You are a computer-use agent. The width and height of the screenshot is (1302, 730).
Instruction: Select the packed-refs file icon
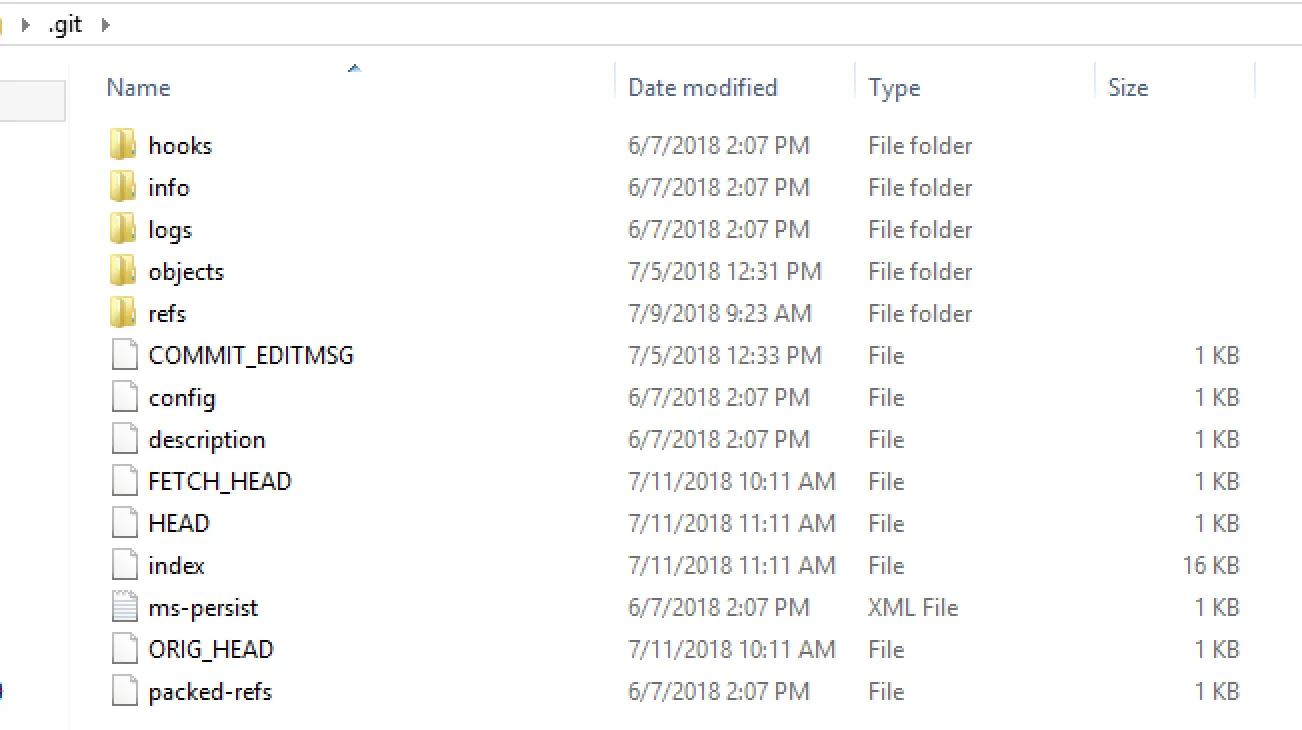coord(124,692)
